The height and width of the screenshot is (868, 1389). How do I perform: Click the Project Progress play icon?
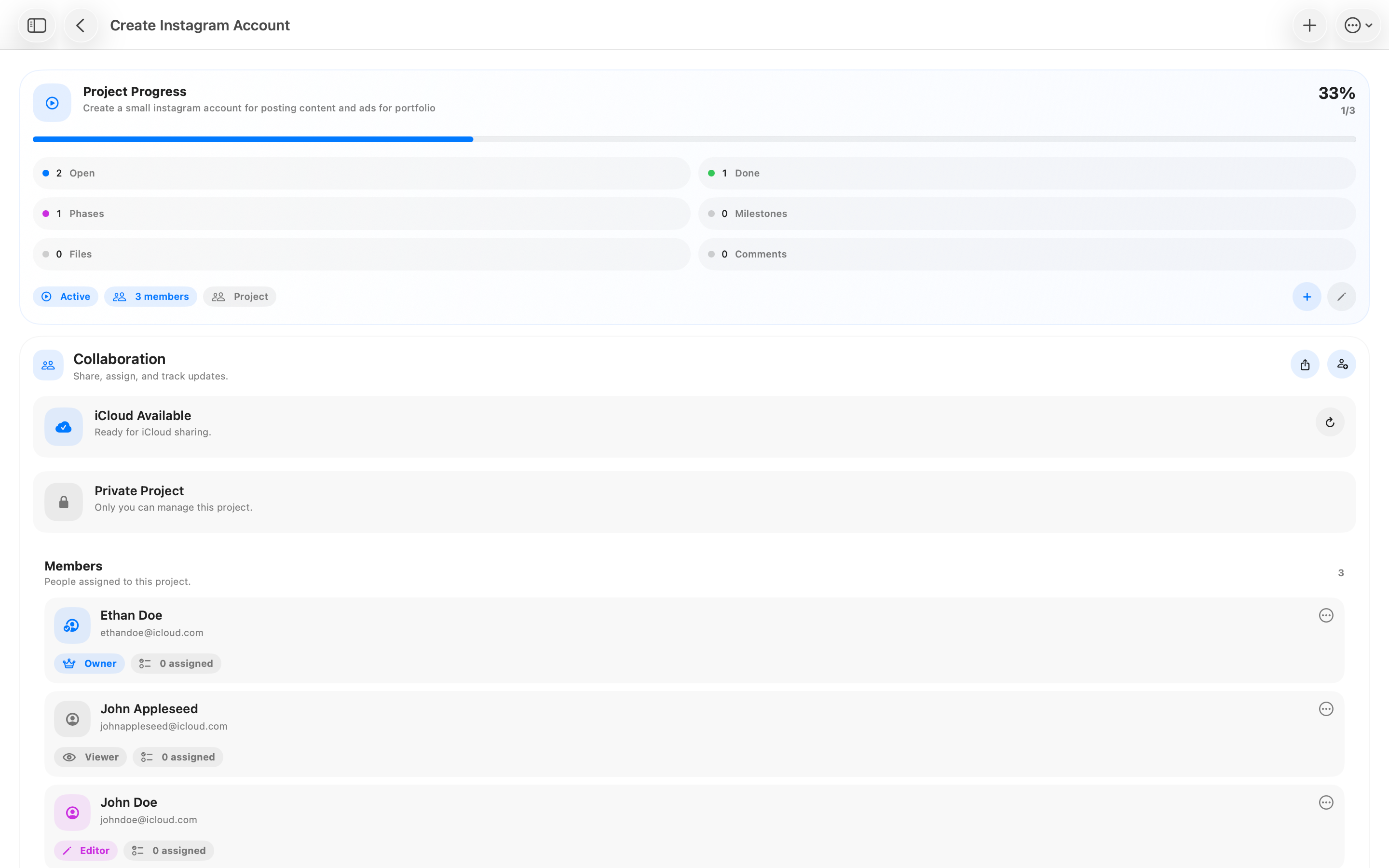tap(52, 103)
